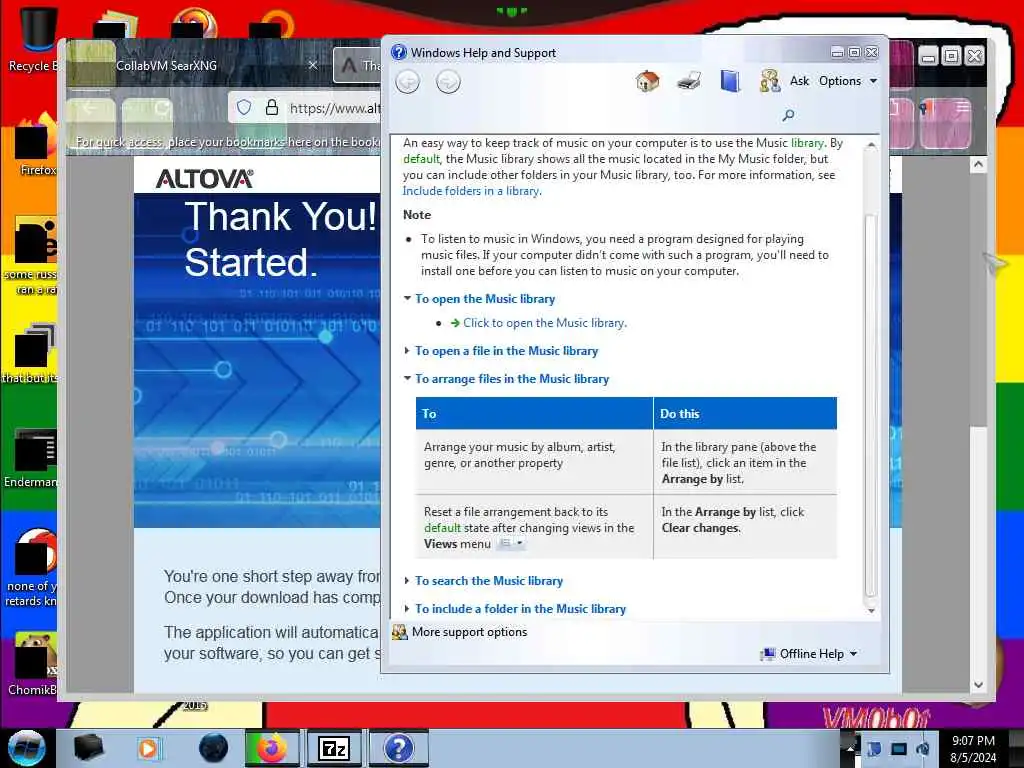Open Help and Support home page
1024x768 pixels.
[x=647, y=81]
